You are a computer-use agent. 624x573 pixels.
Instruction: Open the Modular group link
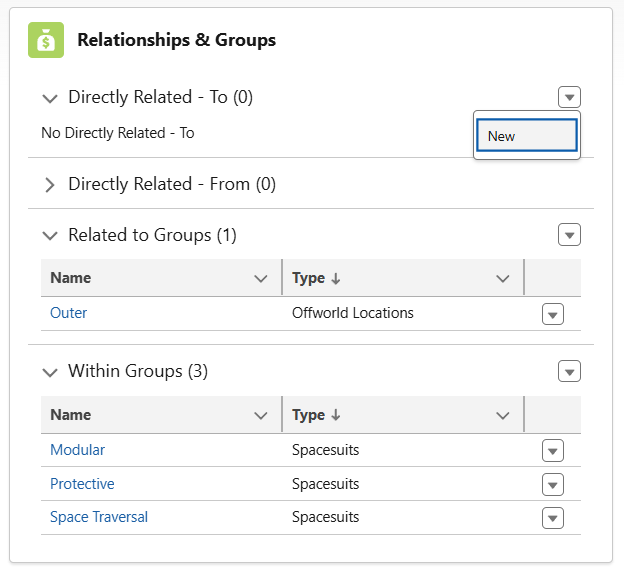click(77, 450)
